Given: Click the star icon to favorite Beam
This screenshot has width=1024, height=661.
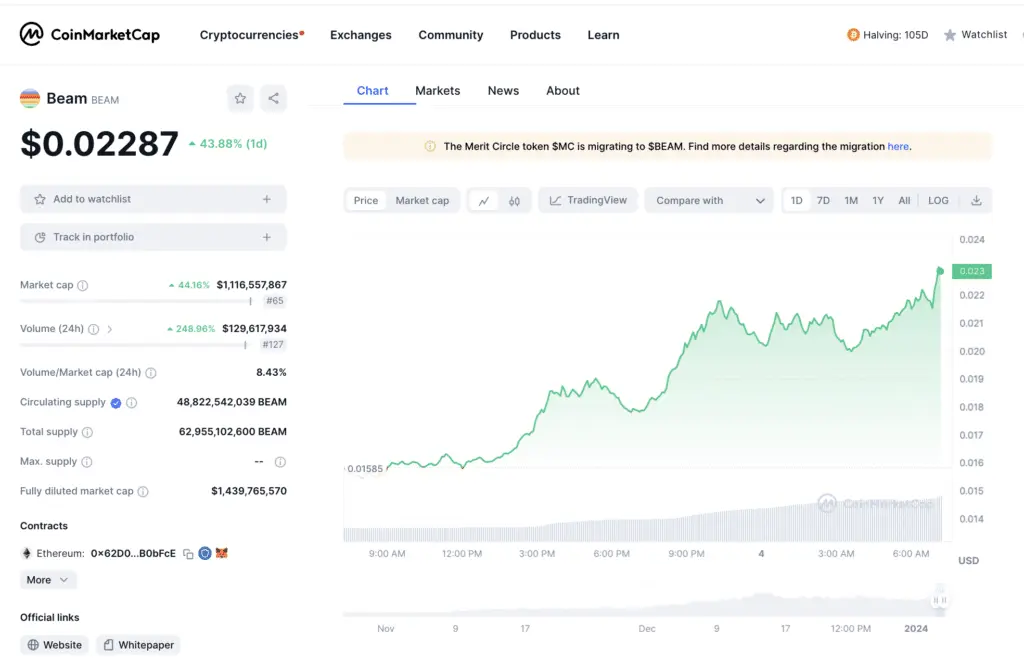Looking at the screenshot, I should coord(240,98).
